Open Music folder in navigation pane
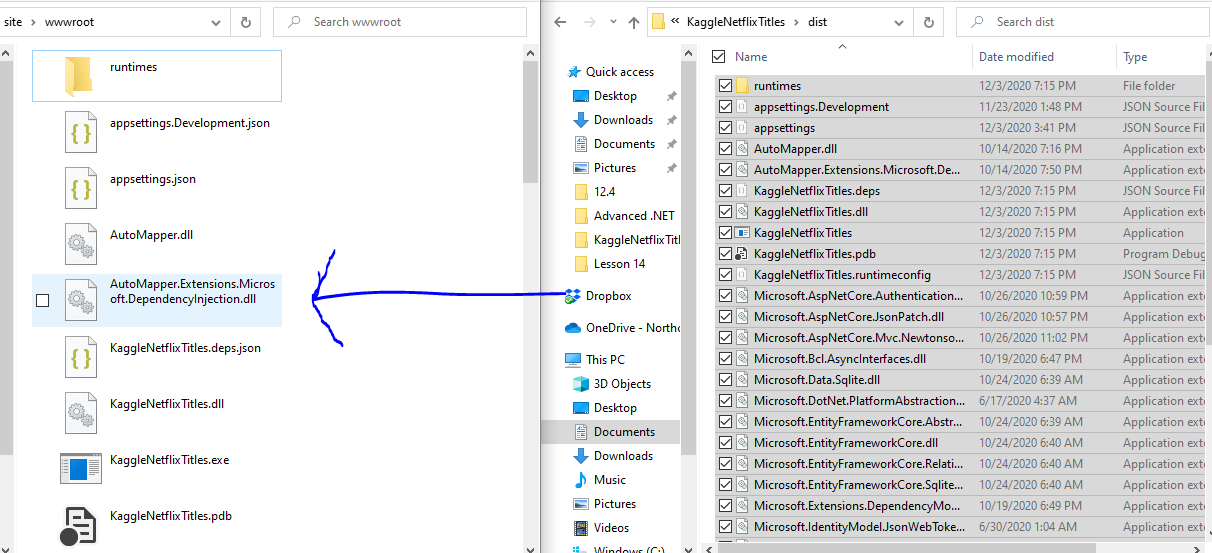Viewport: 1212px width, 553px height. [x=609, y=480]
